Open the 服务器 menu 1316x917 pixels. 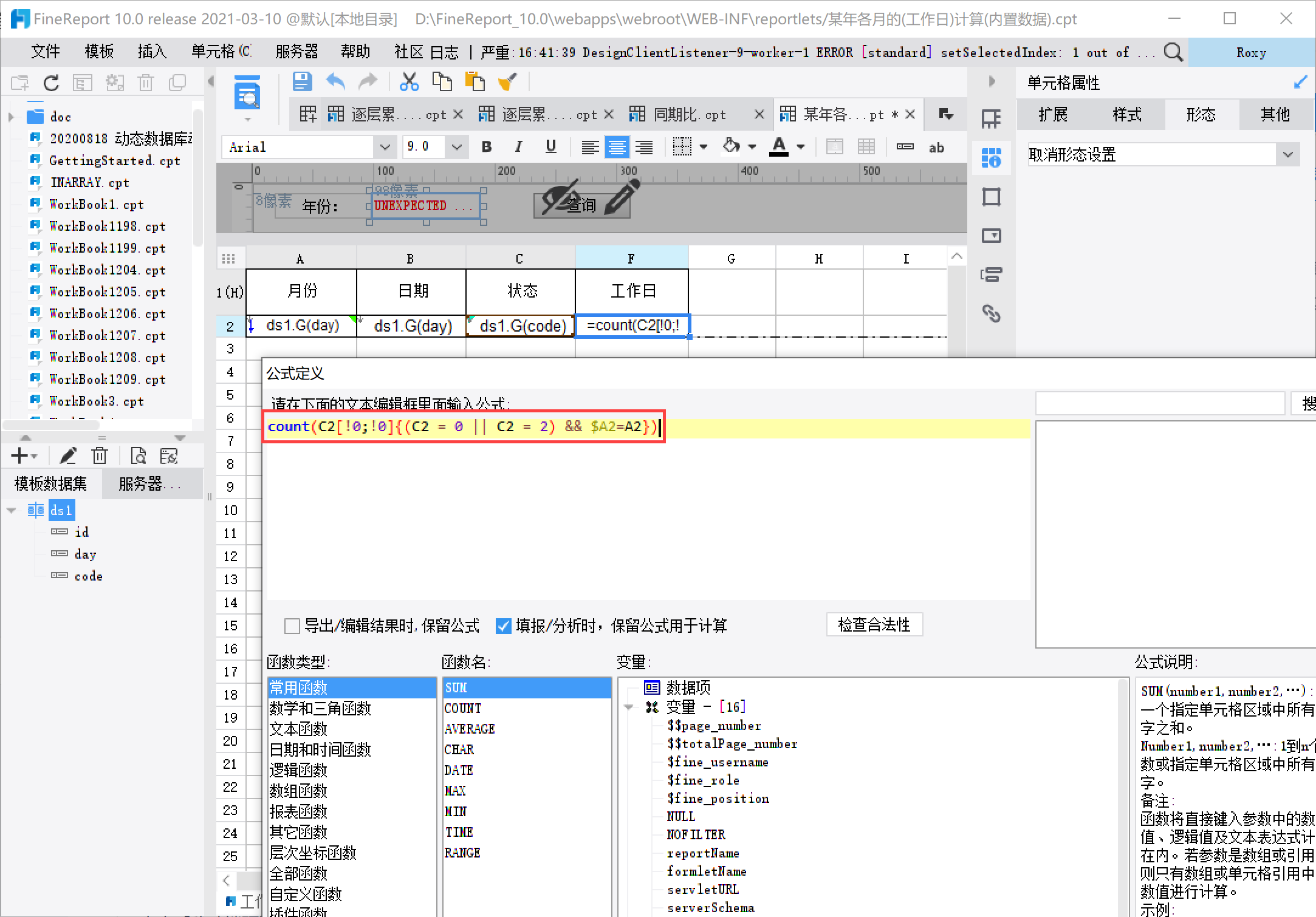296,52
